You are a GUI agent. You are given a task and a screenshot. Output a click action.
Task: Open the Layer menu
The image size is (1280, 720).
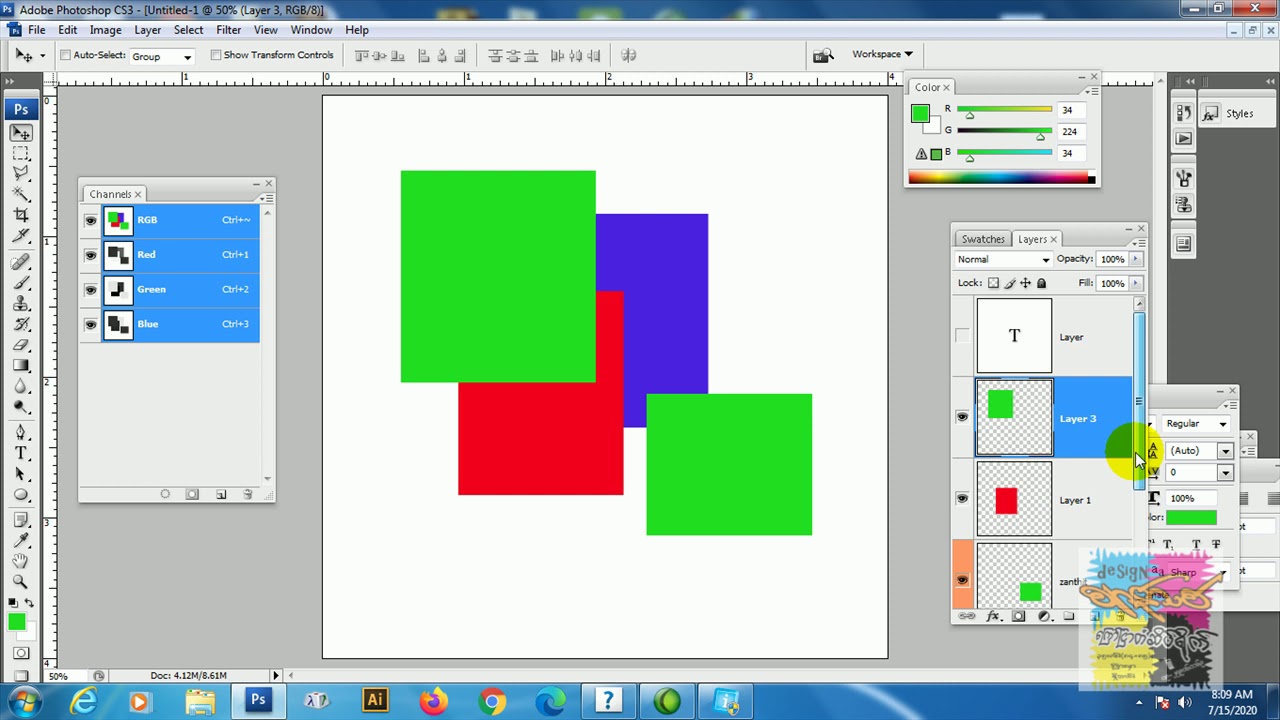pyautogui.click(x=147, y=30)
